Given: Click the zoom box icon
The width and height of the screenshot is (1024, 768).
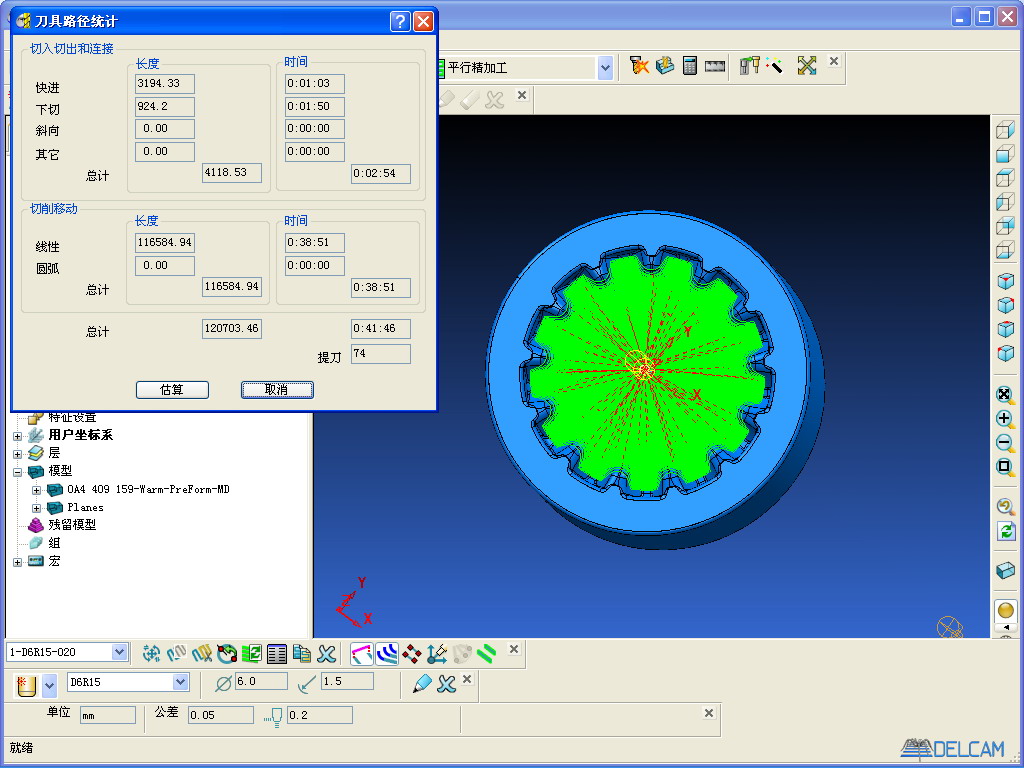Looking at the screenshot, I should point(1005,467).
